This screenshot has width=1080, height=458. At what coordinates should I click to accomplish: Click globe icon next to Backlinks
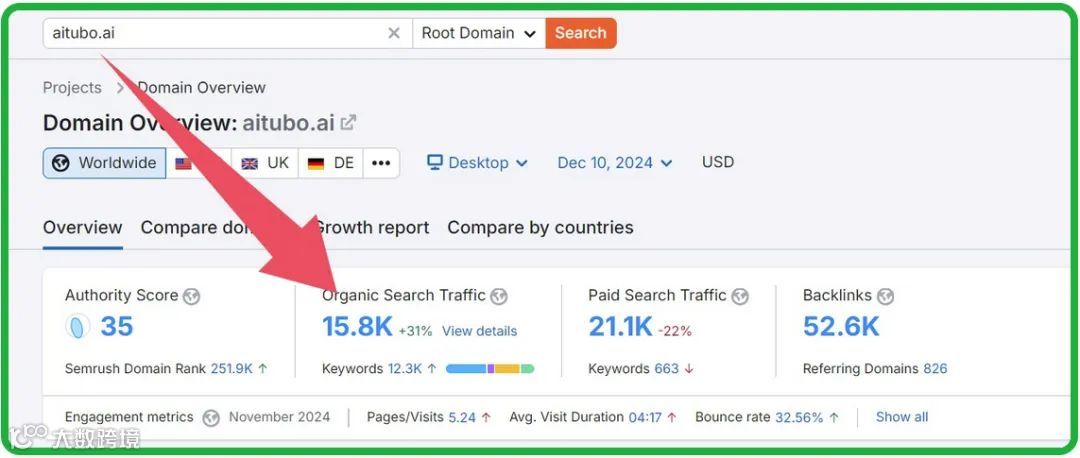tap(886, 296)
